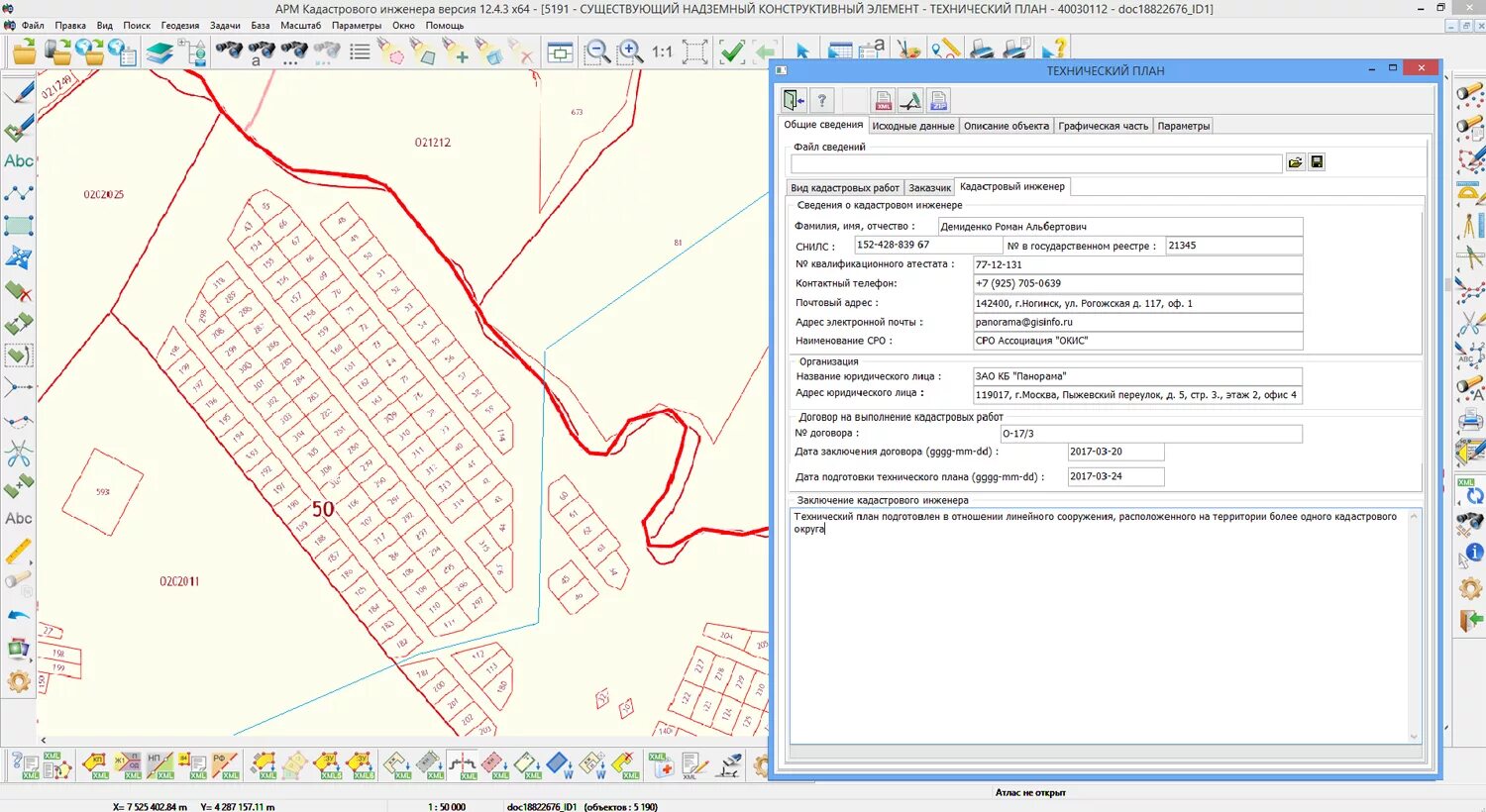The image size is (1486, 812).
Task: Click the blue info icon in right panel
Action: [x=1473, y=553]
